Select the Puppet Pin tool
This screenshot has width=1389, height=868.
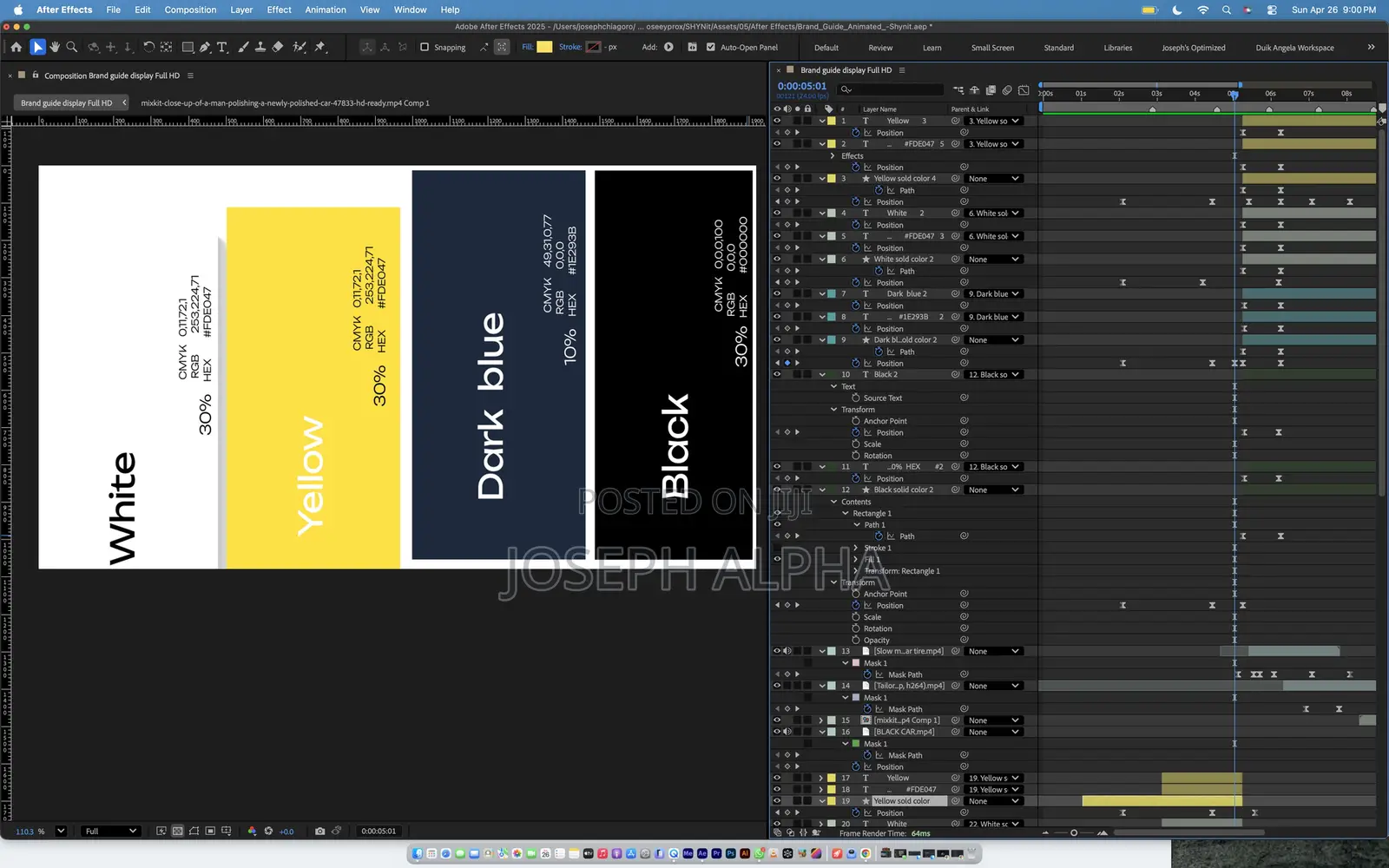tap(319, 47)
